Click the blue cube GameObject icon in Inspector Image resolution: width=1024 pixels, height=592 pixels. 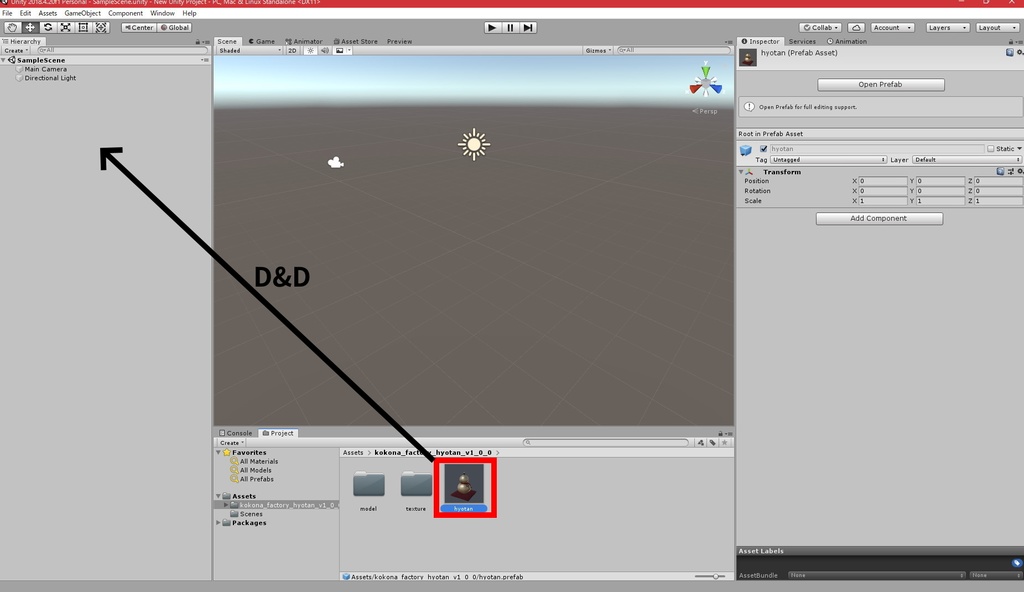click(x=746, y=150)
